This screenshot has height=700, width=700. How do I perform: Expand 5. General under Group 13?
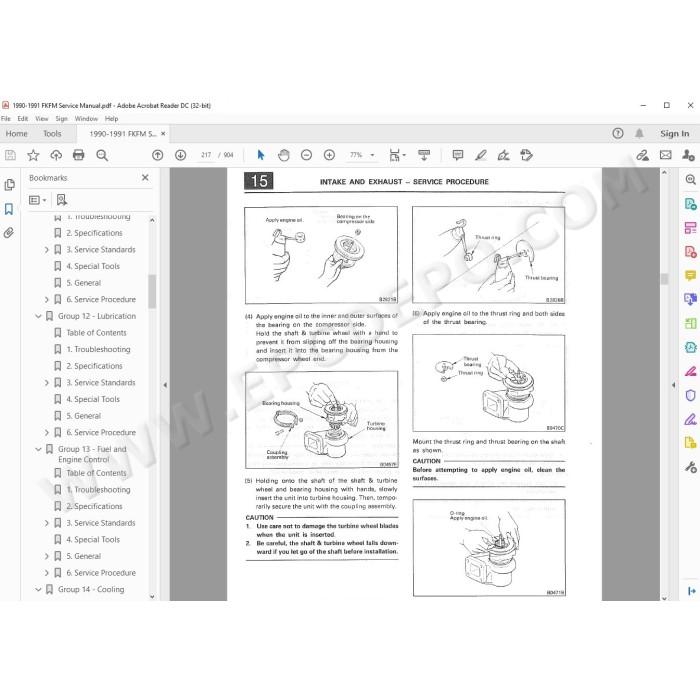coord(47,556)
